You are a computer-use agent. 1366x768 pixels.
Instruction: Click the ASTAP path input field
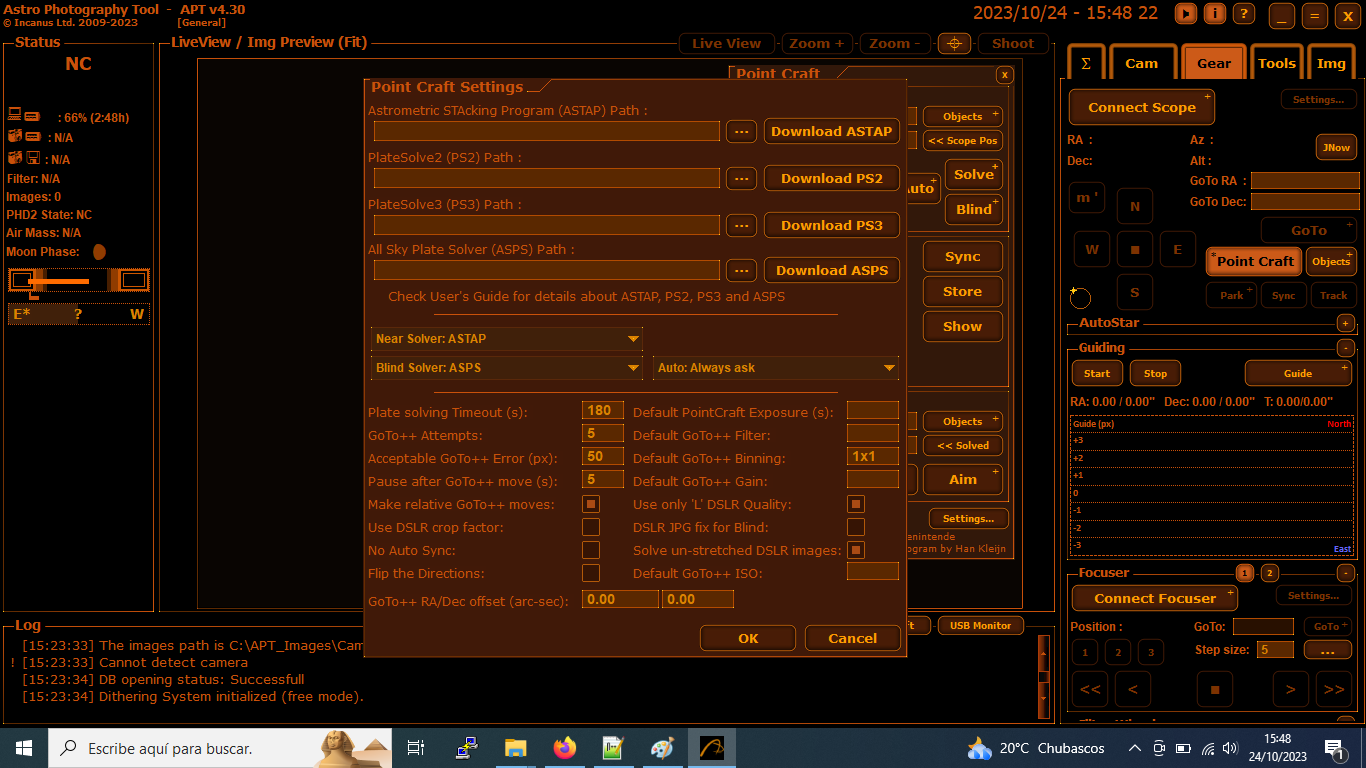547,131
